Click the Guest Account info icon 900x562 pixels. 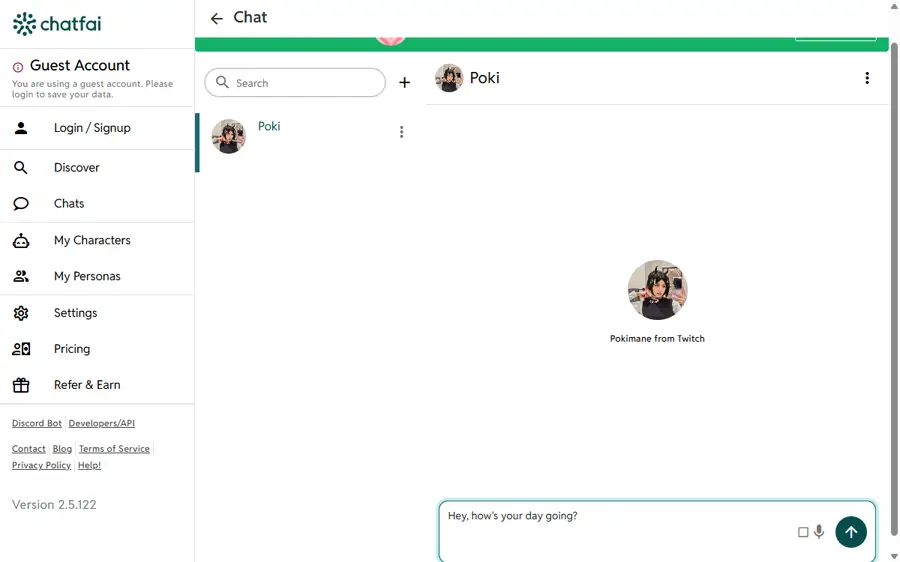tap(18, 67)
